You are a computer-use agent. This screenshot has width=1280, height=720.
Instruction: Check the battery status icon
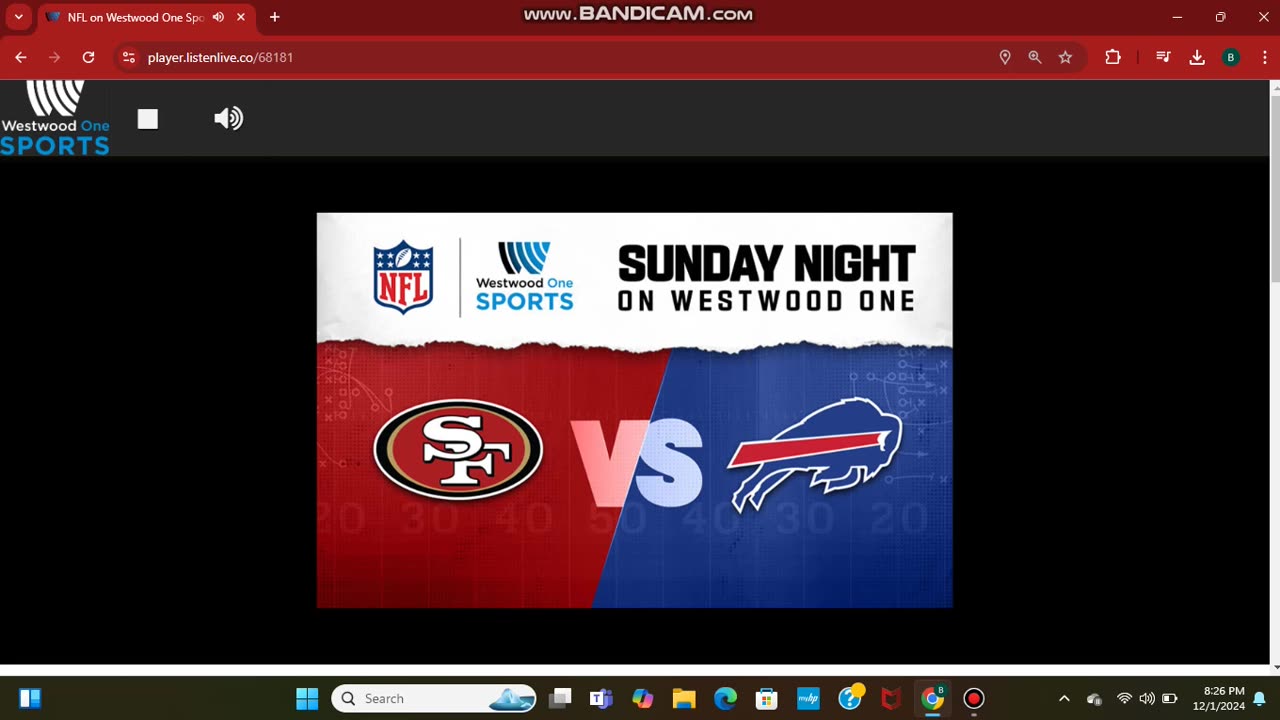pos(1169,698)
